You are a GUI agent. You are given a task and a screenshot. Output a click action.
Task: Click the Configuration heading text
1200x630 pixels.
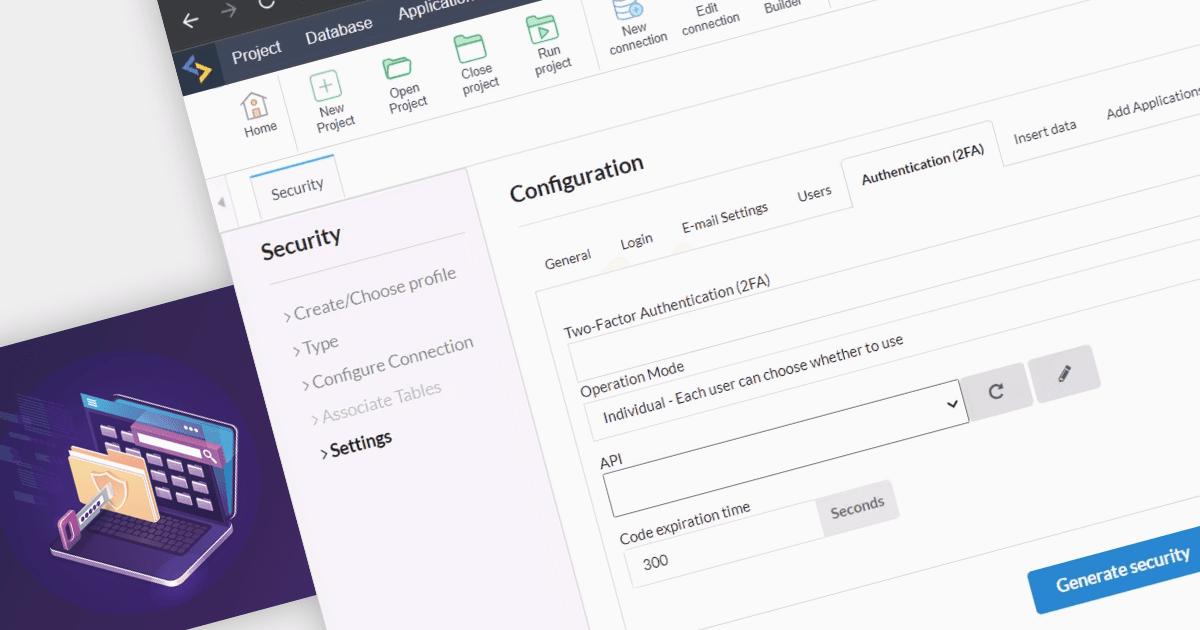click(x=577, y=178)
